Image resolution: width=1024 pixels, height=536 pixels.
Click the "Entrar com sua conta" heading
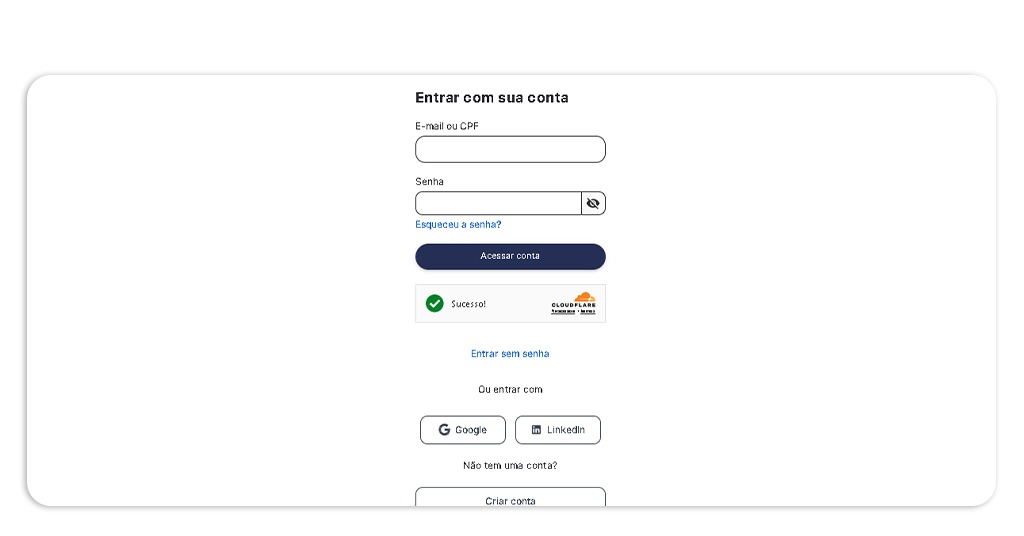(492, 98)
